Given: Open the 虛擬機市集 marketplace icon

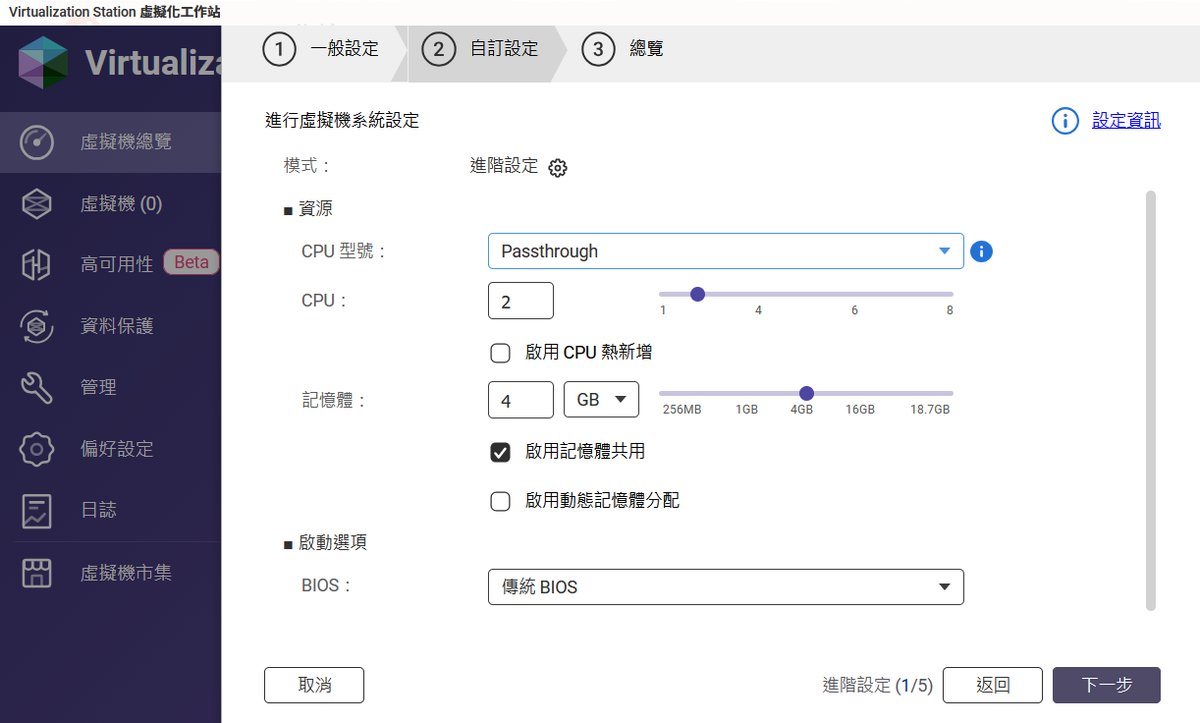Looking at the screenshot, I should [x=37, y=573].
